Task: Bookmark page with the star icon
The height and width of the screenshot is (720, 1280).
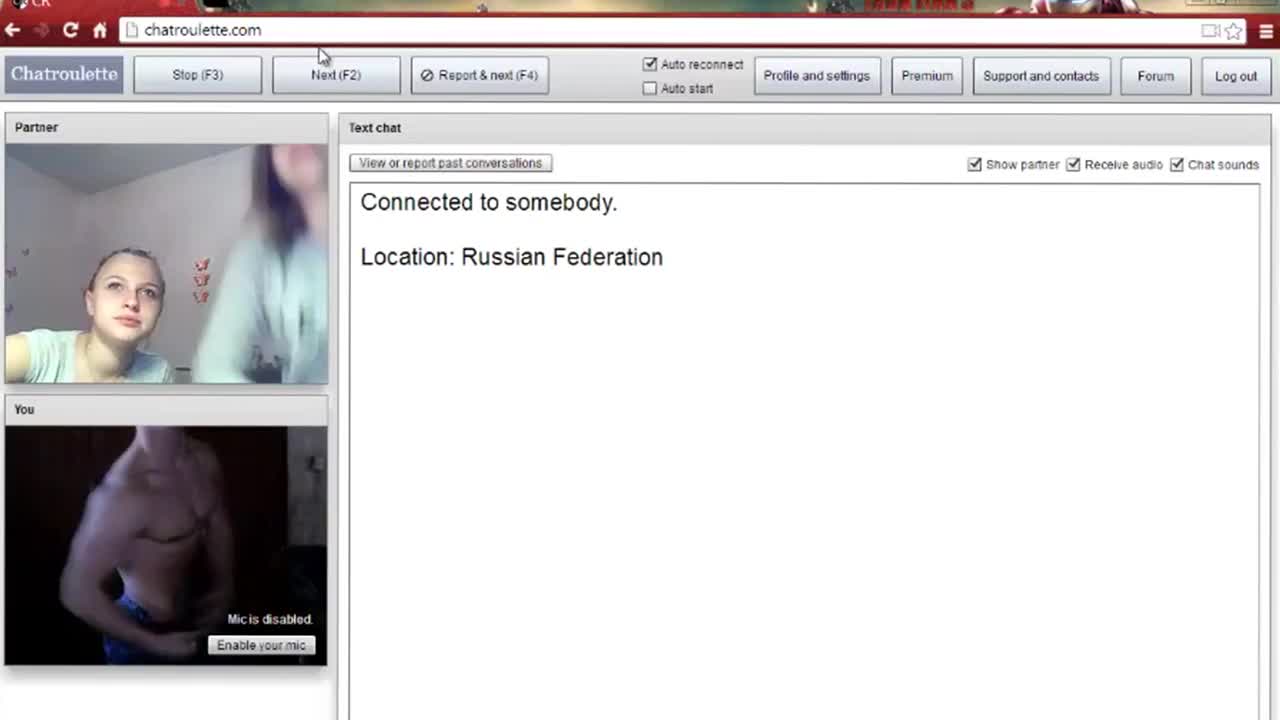Action: click(x=1234, y=31)
